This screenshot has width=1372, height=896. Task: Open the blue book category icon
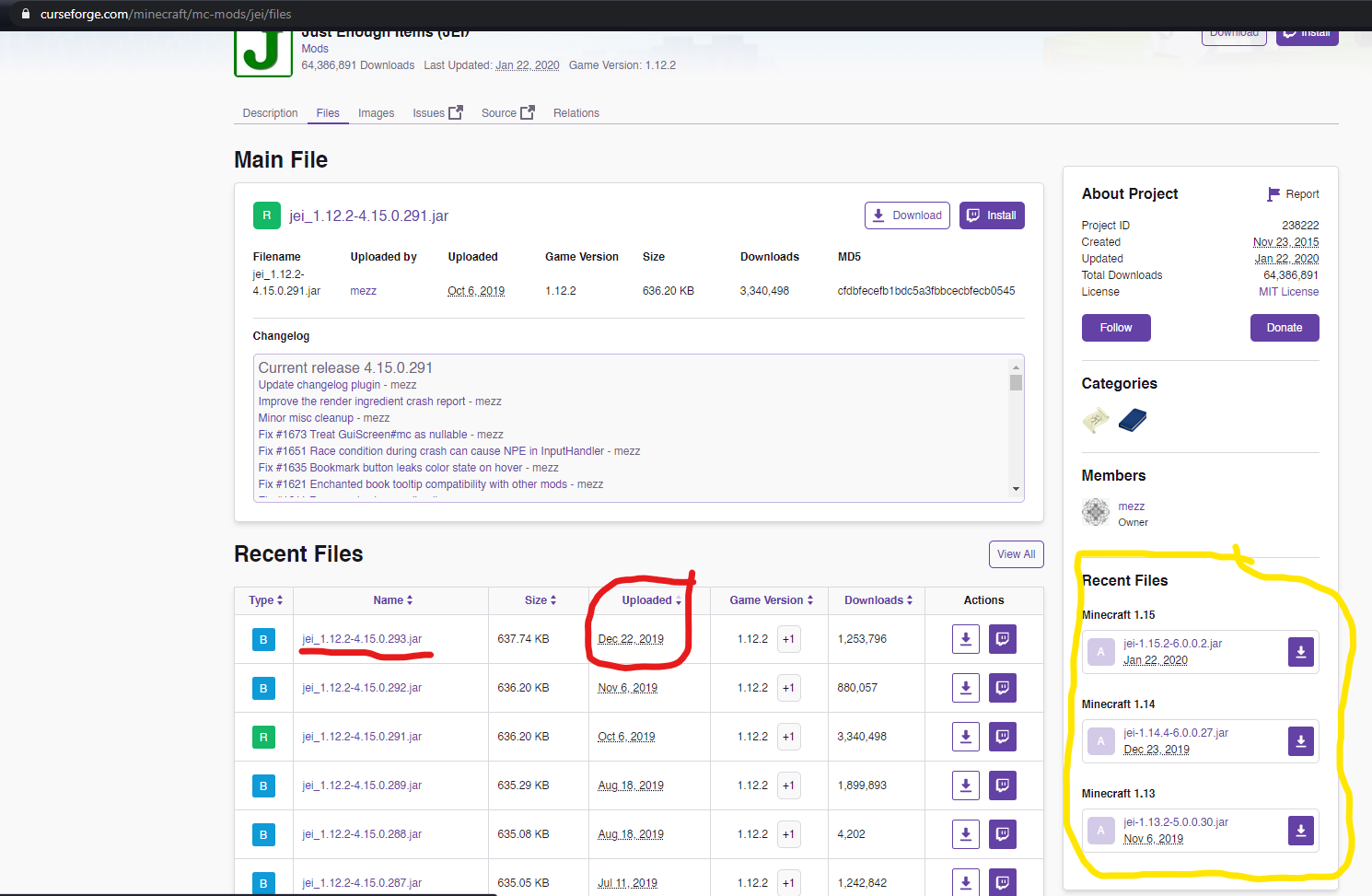[x=1133, y=420]
